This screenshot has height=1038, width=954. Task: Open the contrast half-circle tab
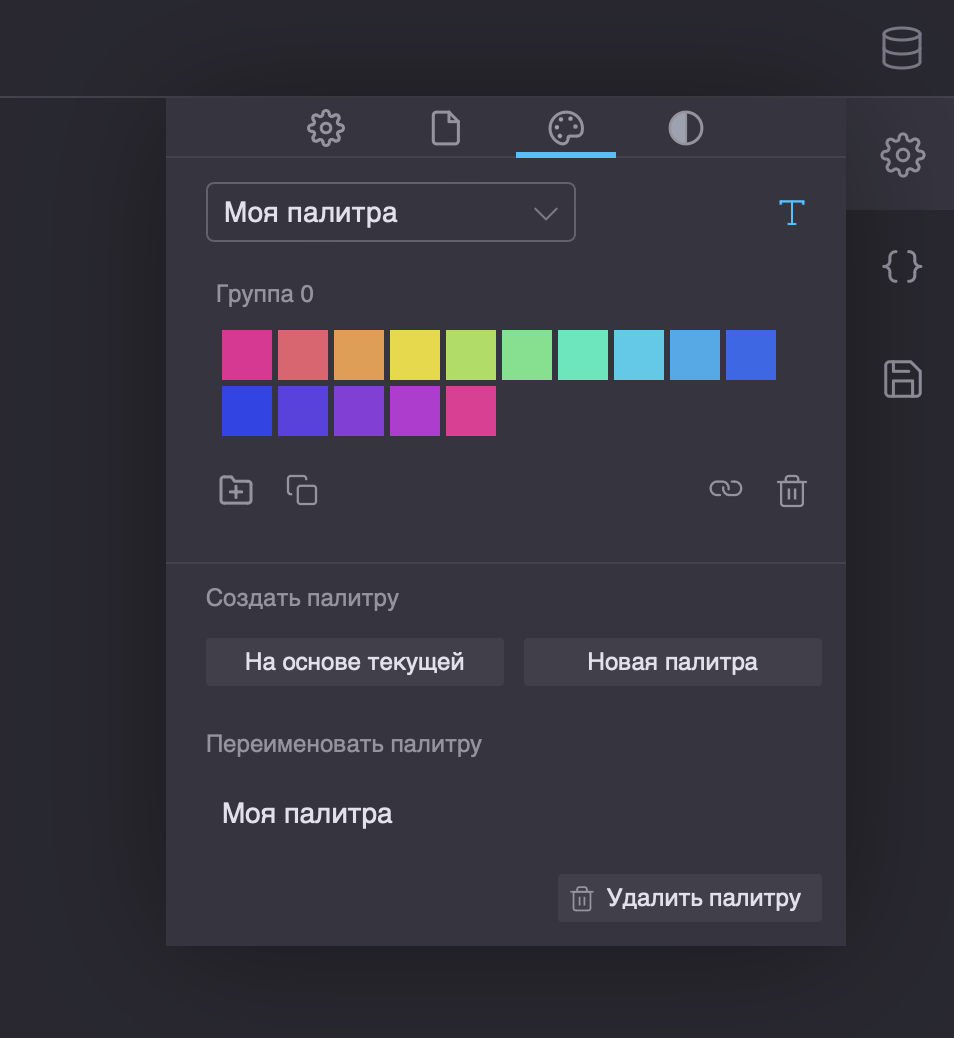685,129
